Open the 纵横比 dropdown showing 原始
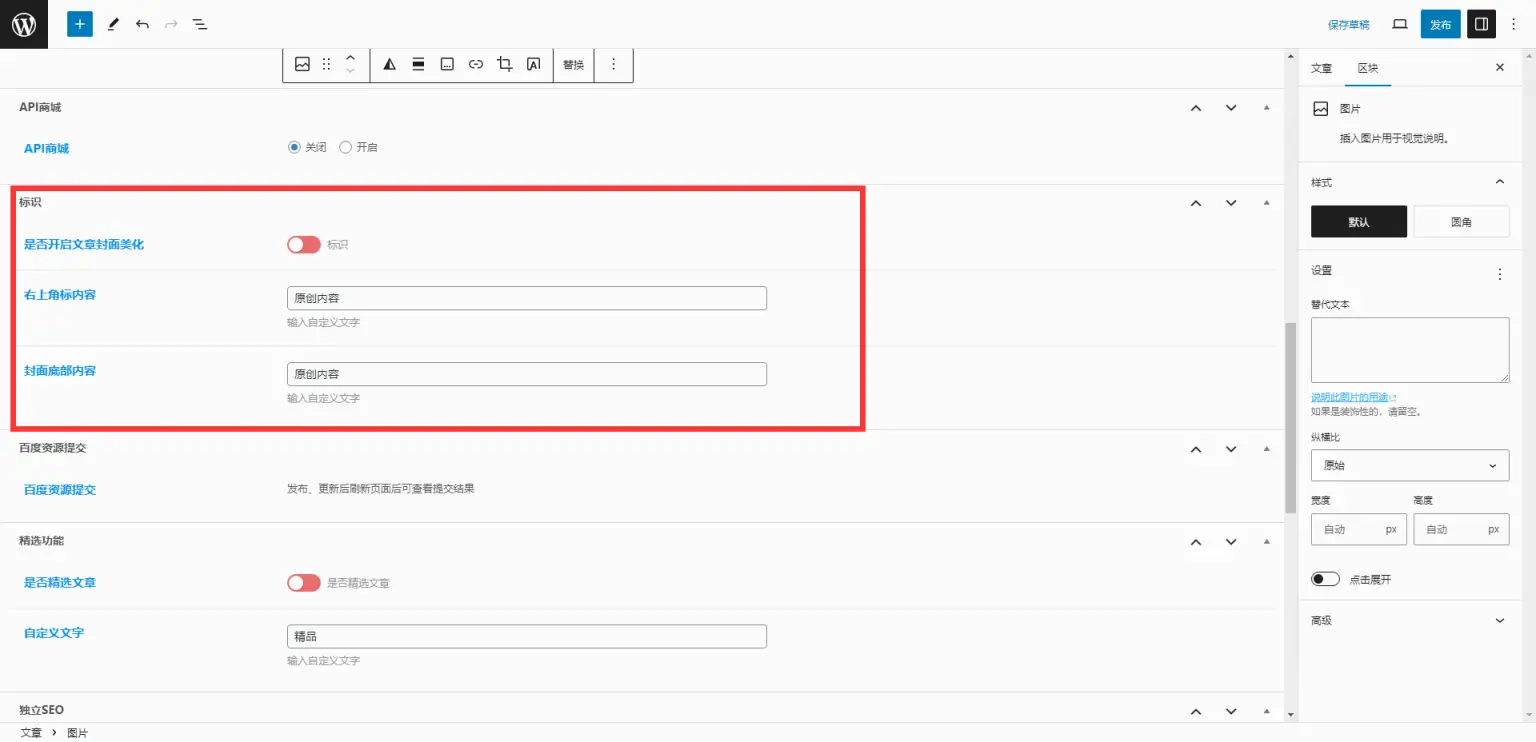 [1409, 465]
